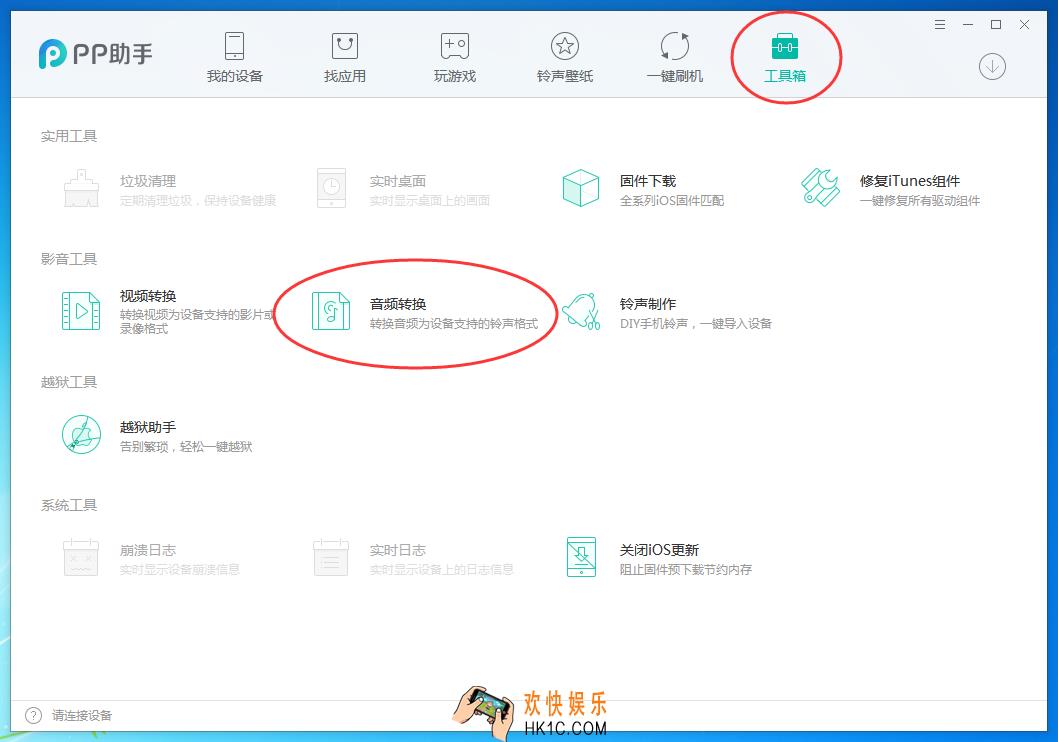This screenshot has height=742, width=1058.
Task: Click the 实用工具 section heading
Action: (69, 136)
